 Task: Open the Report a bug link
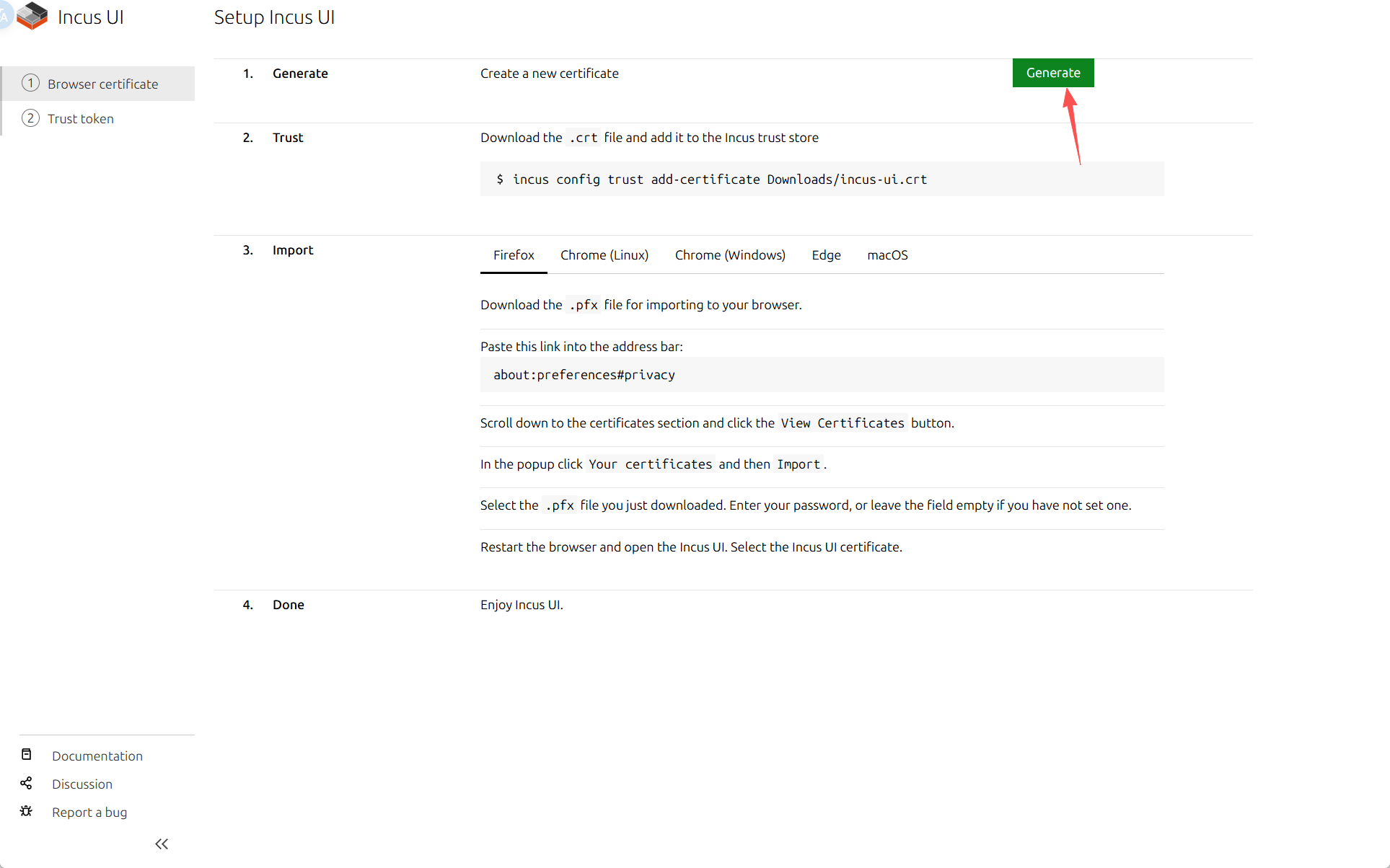pyautogui.click(x=89, y=812)
